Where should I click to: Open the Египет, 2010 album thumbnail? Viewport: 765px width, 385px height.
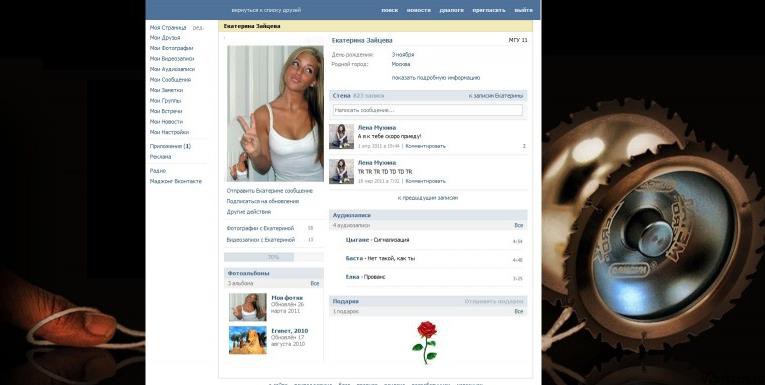pos(248,340)
